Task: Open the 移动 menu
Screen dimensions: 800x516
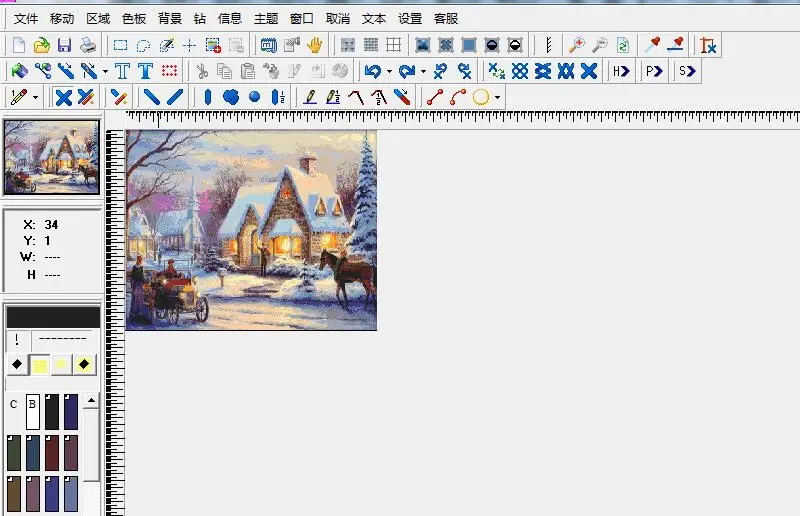Action: [x=62, y=19]
